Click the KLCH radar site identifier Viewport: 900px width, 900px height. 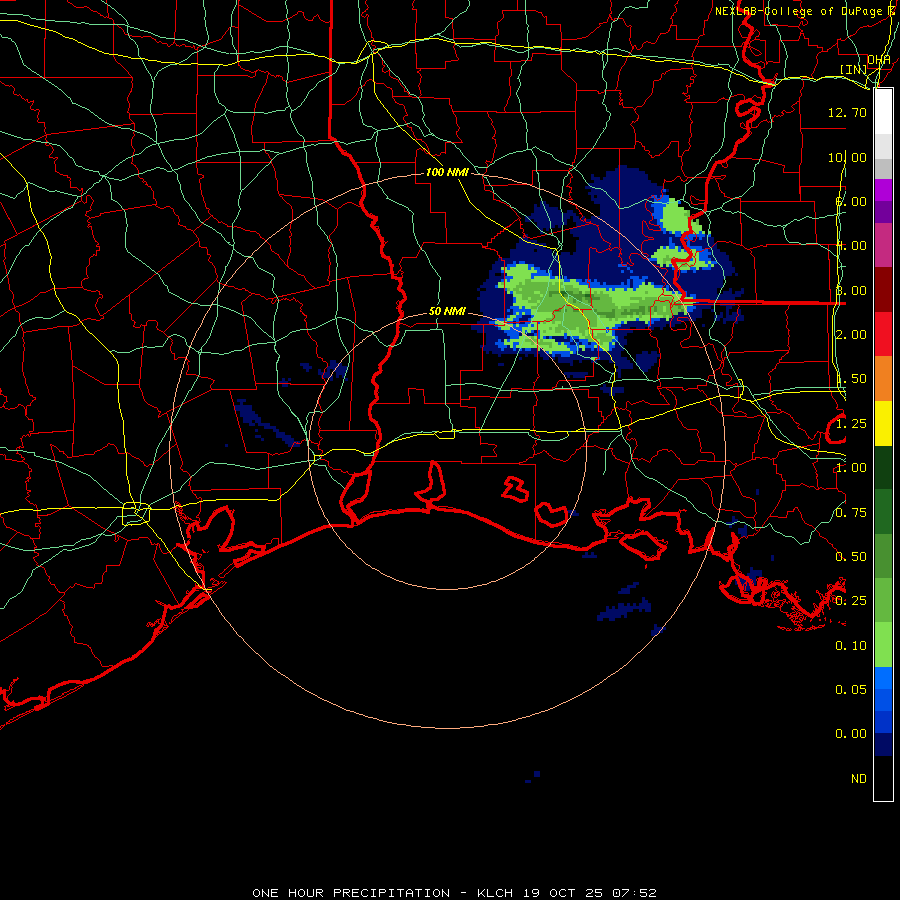pos(495,893)
